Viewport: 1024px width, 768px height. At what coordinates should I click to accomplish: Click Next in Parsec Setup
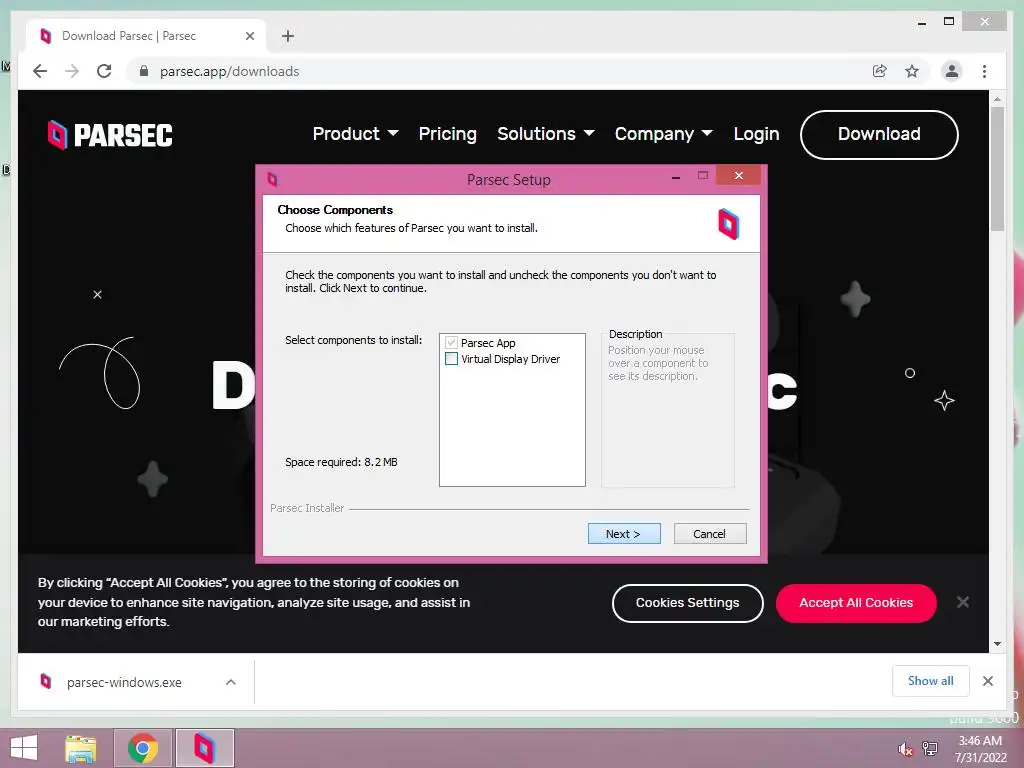click(x=624, y=534)
